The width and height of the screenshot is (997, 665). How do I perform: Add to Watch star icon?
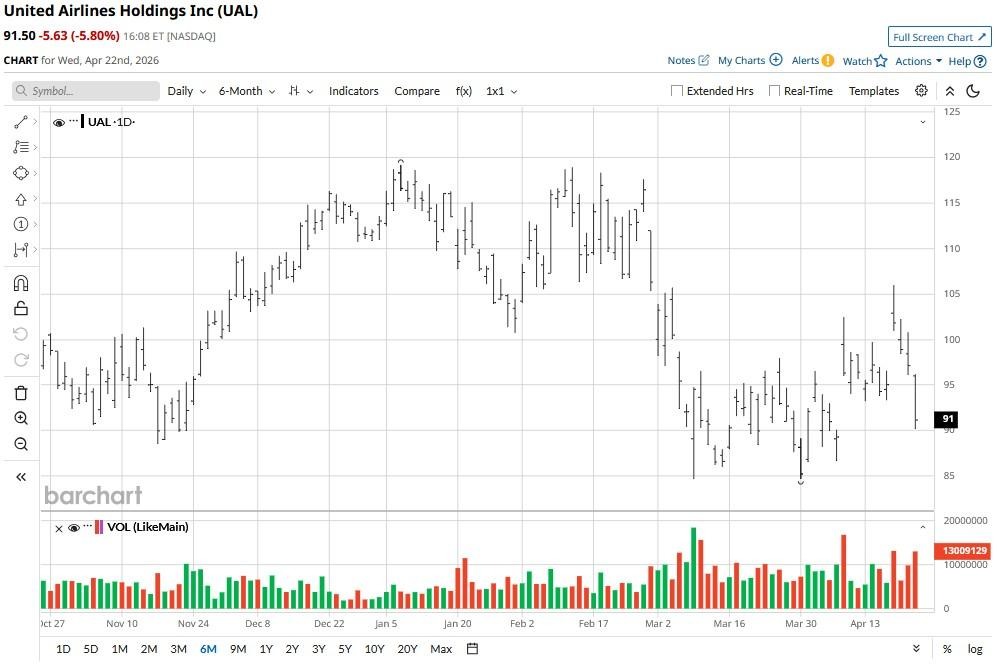[x=881, y=60]
